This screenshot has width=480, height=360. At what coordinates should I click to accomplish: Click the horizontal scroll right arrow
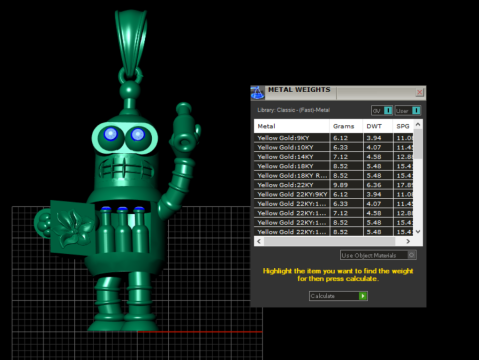(x=408, y=241)
